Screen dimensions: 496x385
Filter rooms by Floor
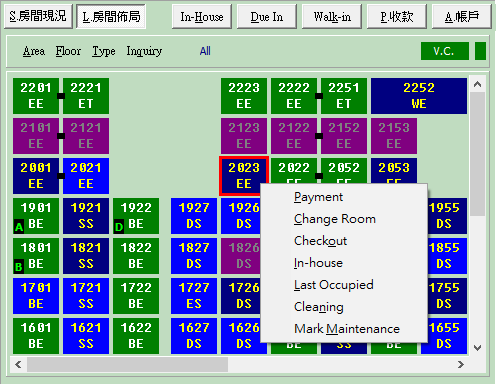point(68,51)
